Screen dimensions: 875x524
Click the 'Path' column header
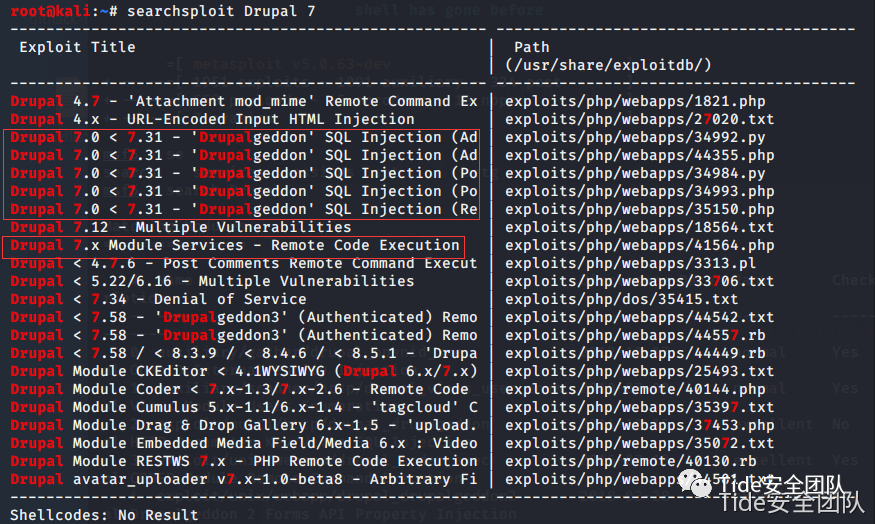pos(531,47)
